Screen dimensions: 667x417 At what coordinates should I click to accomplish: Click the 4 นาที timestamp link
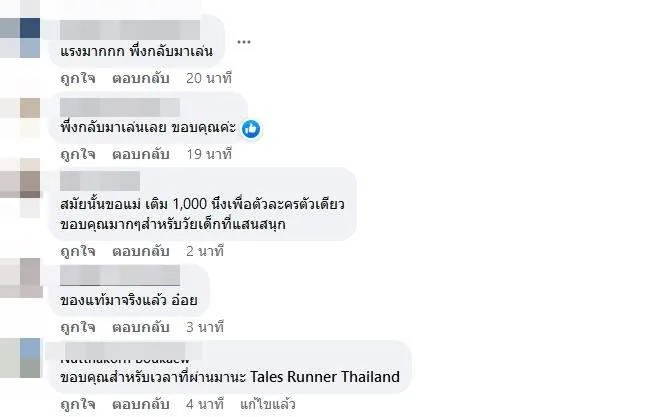click(205, 404)
